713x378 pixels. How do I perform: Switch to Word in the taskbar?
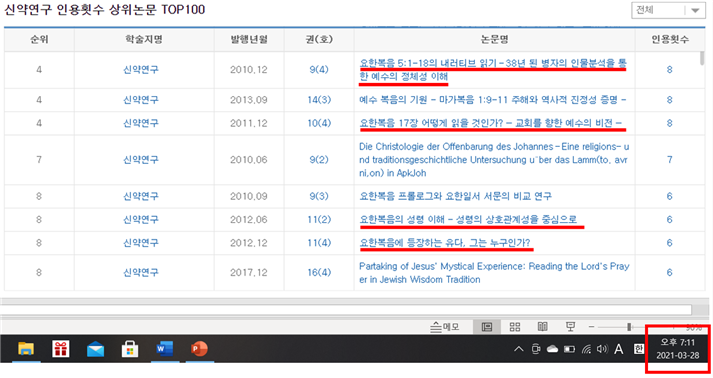point(165,349)
